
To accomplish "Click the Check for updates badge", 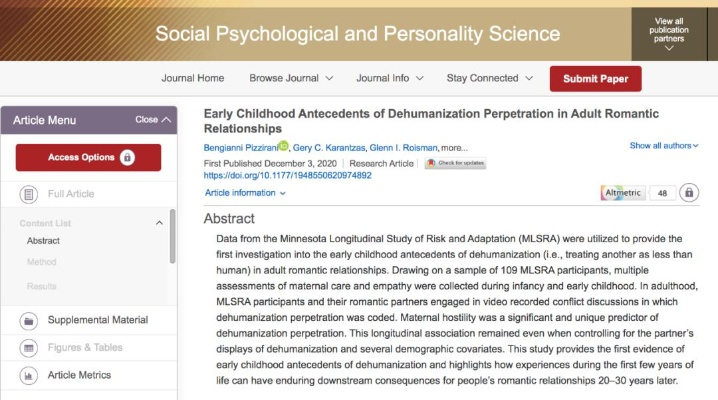I will tap(455, 162).
